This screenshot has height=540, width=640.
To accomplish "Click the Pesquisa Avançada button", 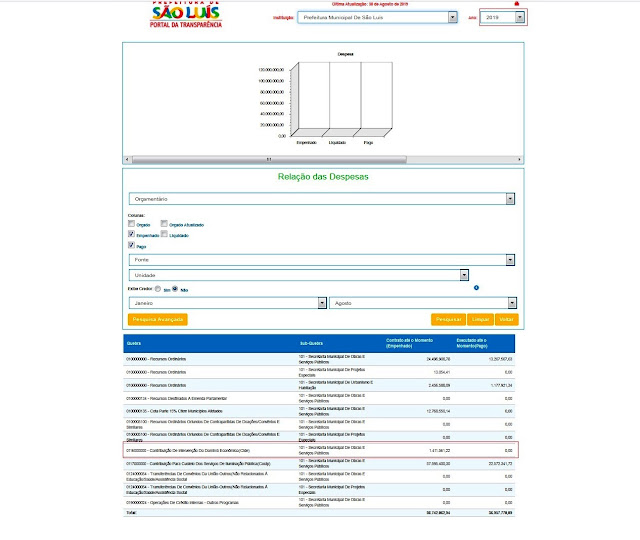I will [x=158, y=320].
